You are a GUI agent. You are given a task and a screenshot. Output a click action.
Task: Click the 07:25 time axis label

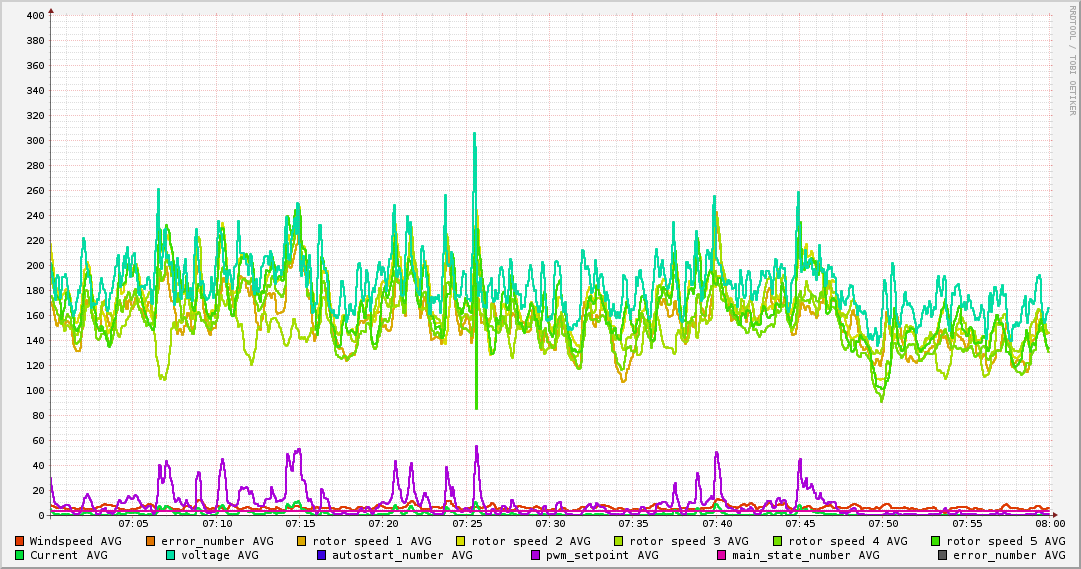pos(467,524)
